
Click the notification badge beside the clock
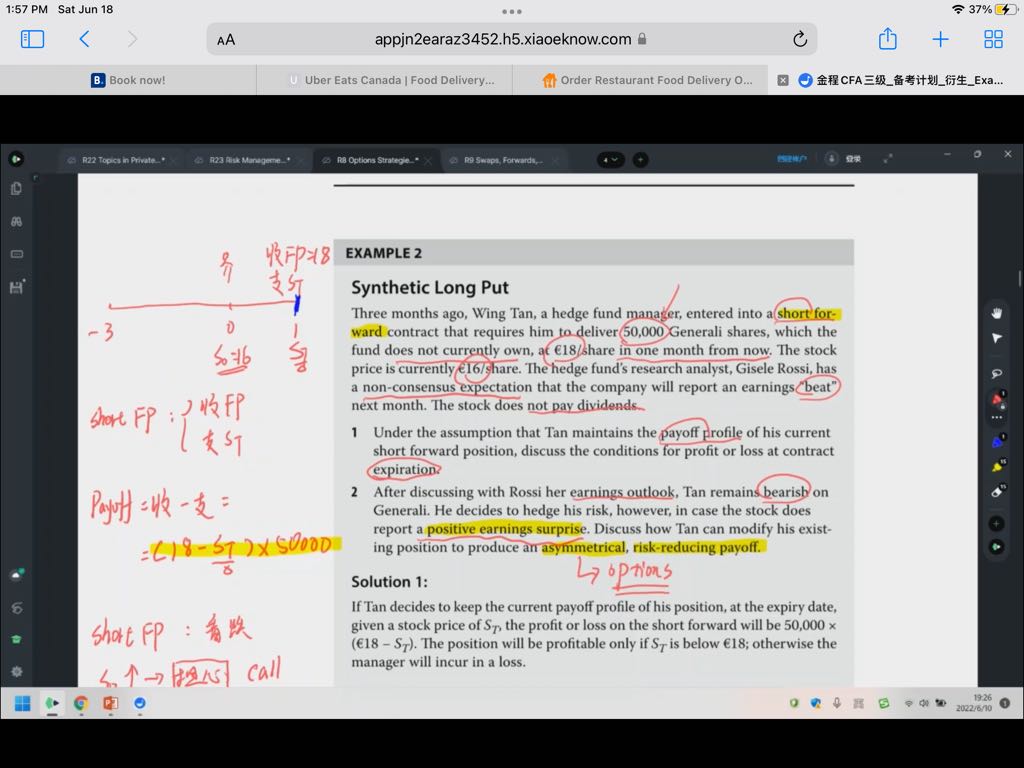coord(1004,703)
